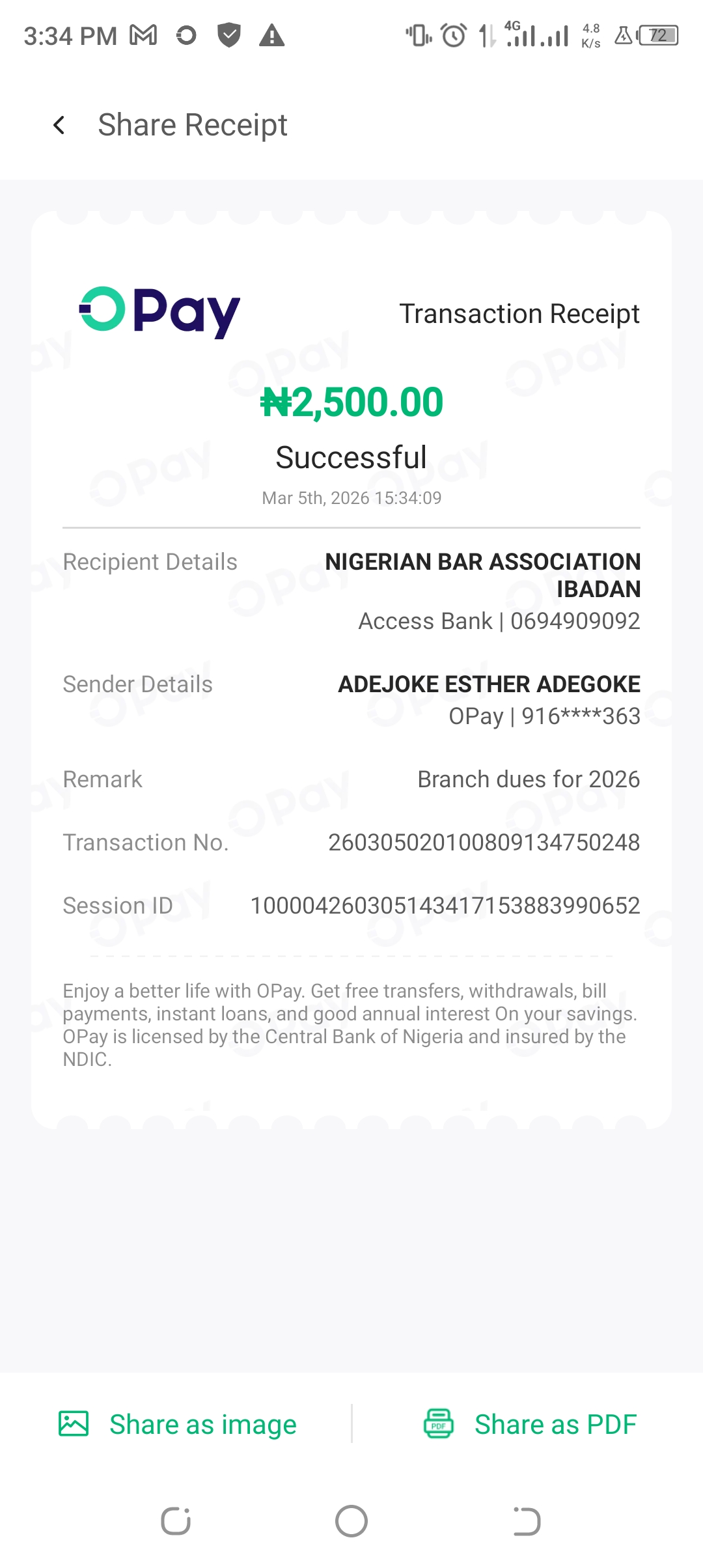Tap the transaction number value
The height and width of the screenshot is (1568, 703).
pos(484,843)
